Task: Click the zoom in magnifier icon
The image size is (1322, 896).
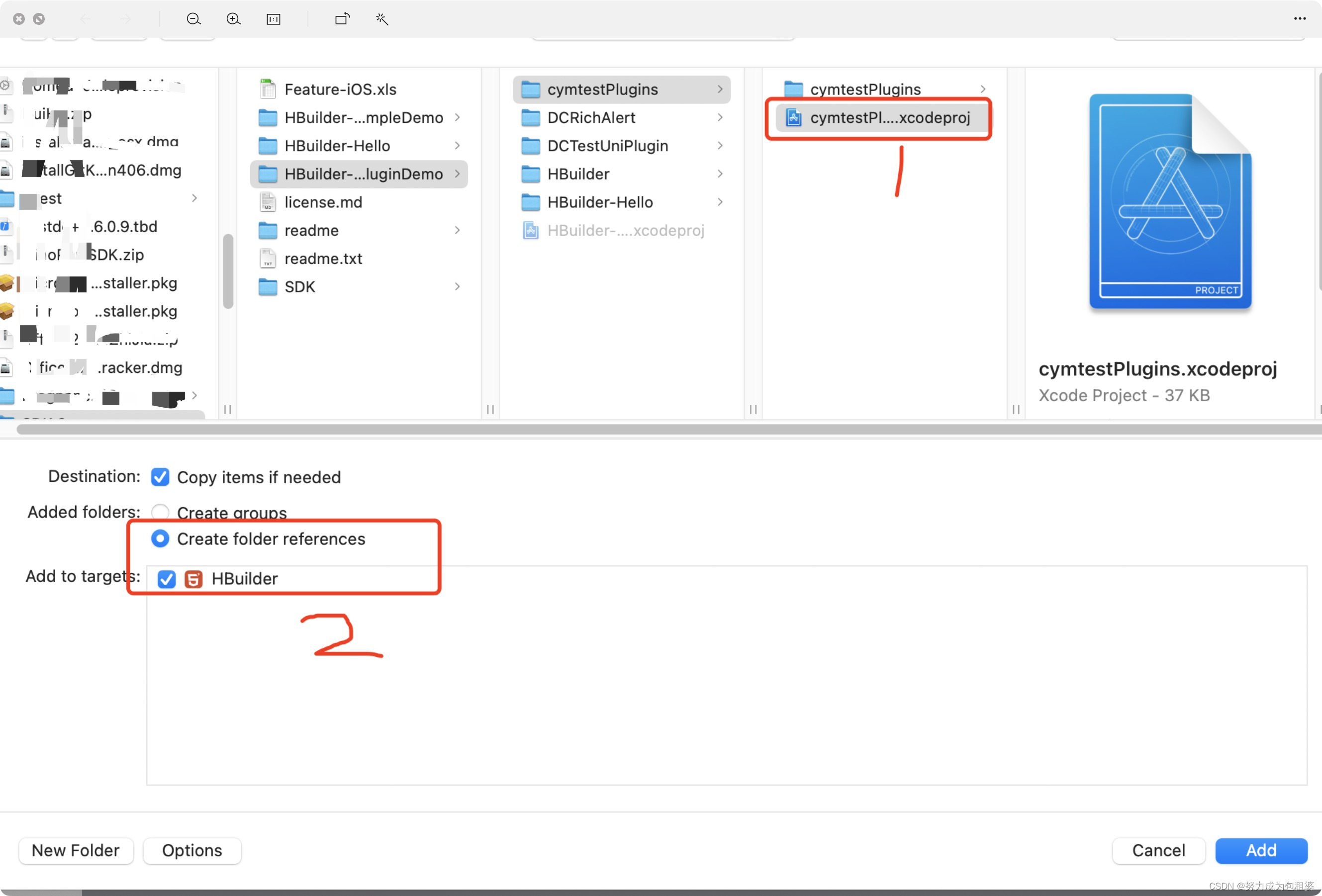Action: (x=233, y=19)
